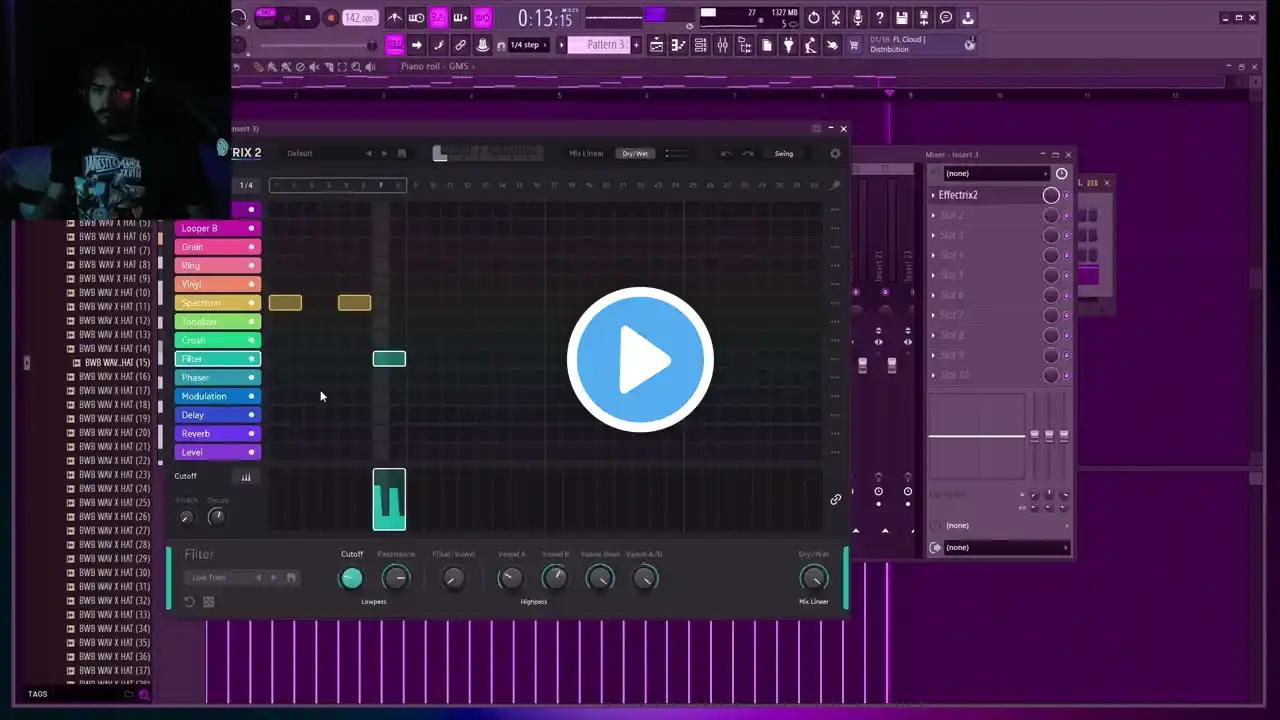Click the first yellow Spectrum block
The image size is (1280, 720).
coord(285,303)
